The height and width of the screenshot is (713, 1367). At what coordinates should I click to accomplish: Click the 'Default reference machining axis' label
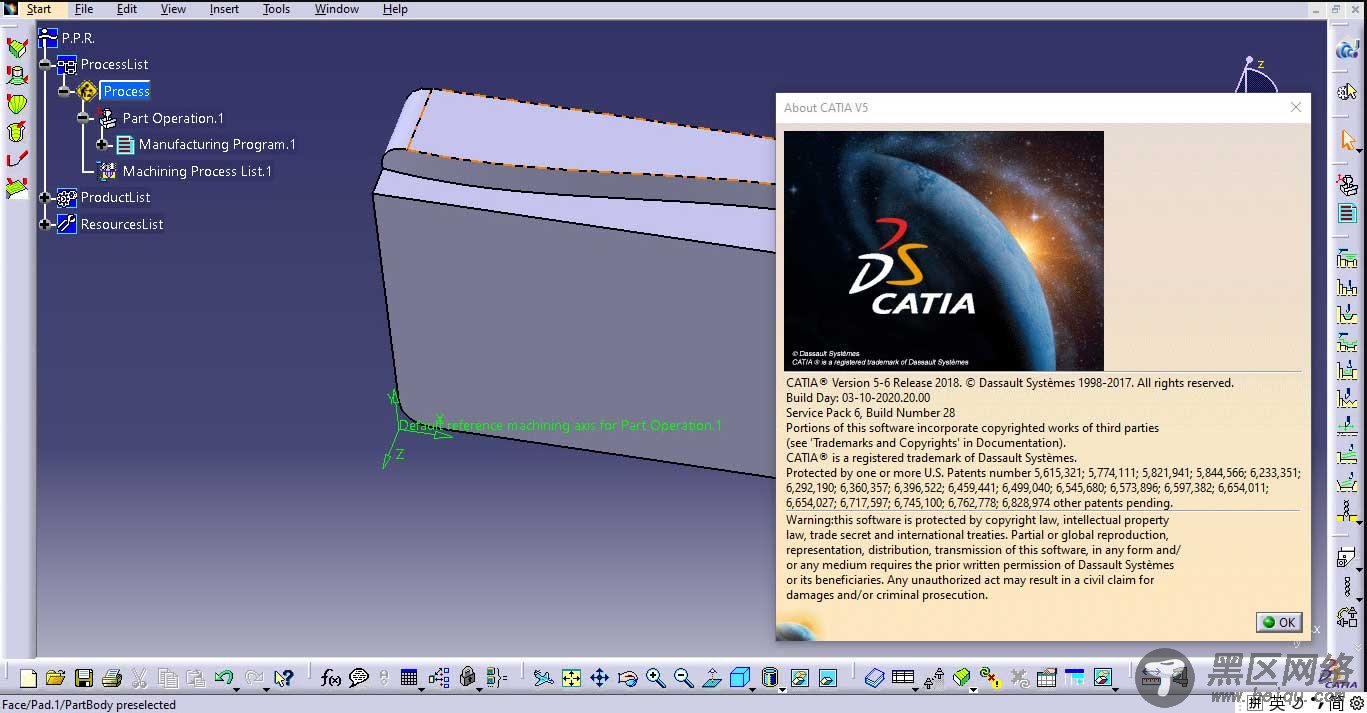point(560,425)
